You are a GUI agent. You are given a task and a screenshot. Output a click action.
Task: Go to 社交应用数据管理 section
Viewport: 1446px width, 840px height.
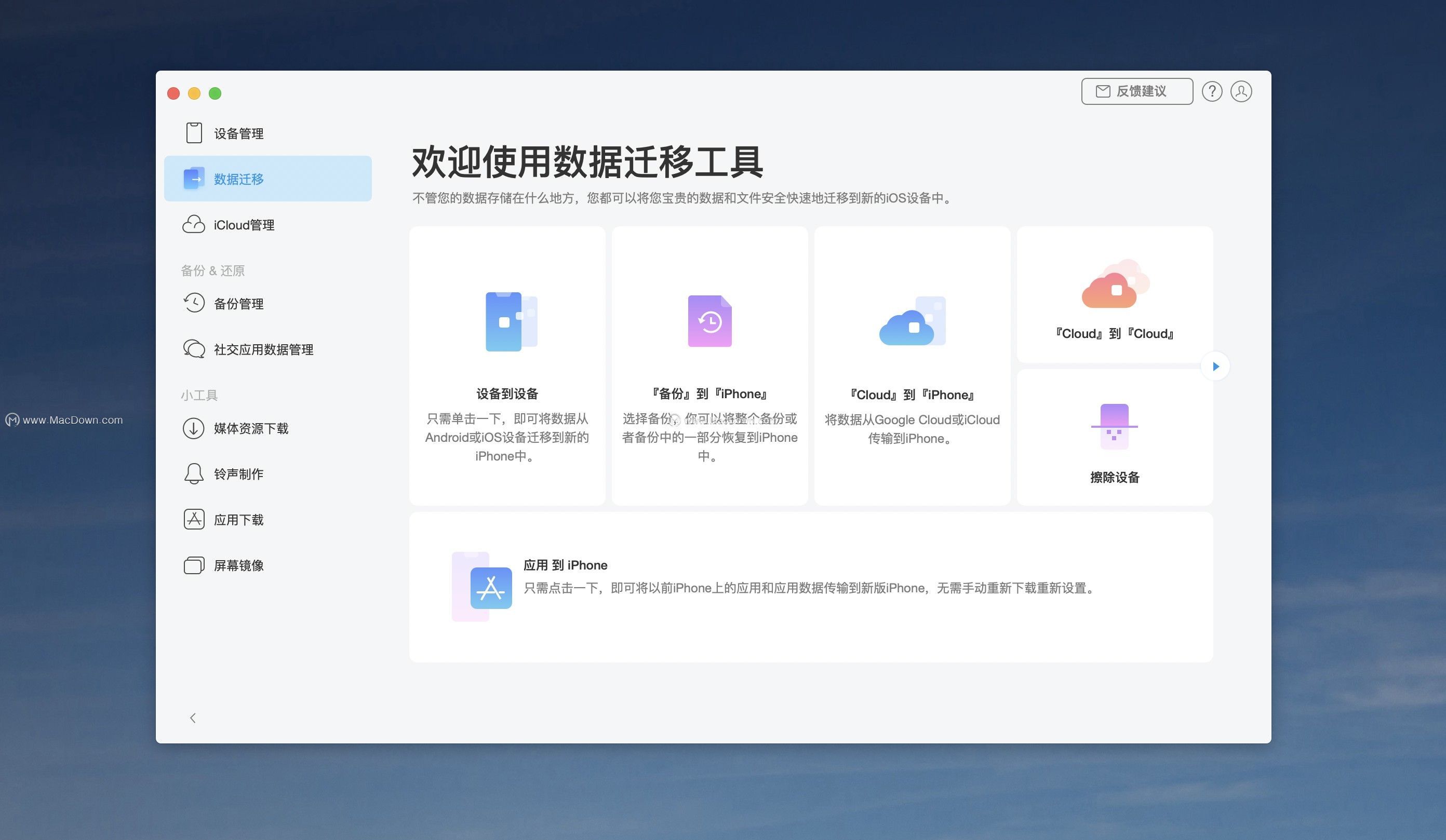[268, 349]
